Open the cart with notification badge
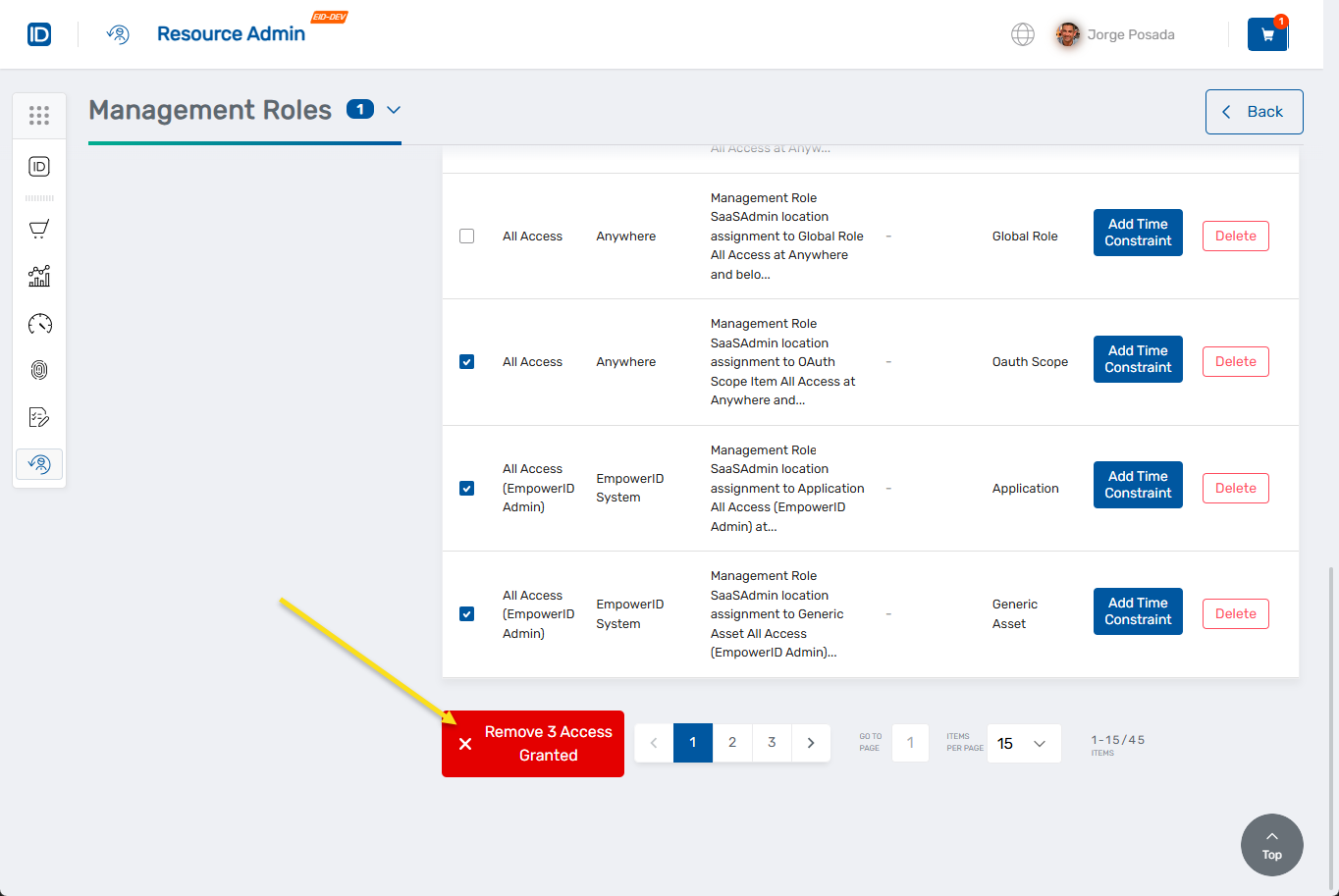This screenshot has width=1339, height=896. pyautogui.click(x=1267, y=34)
